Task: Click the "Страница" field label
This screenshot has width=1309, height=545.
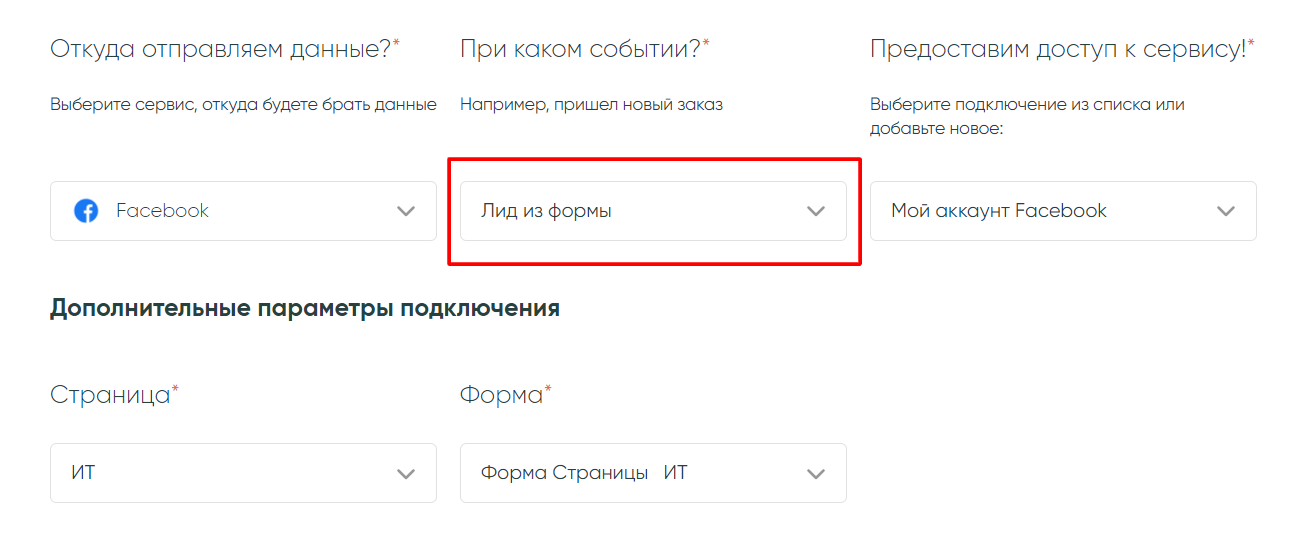Action: coord(110,395)
